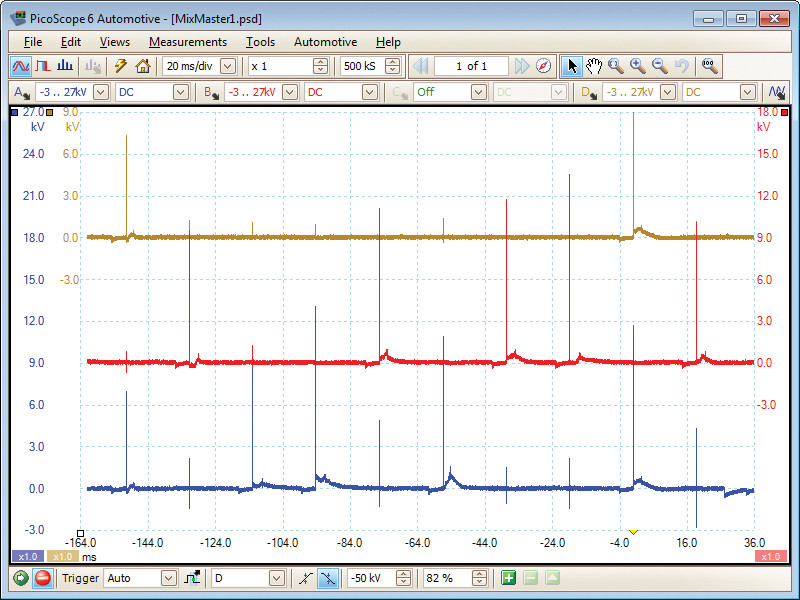Viewport: 800px width, 600px height.
Task: Open Channel D DC coupling dropdown
Action: coord(747,92)
